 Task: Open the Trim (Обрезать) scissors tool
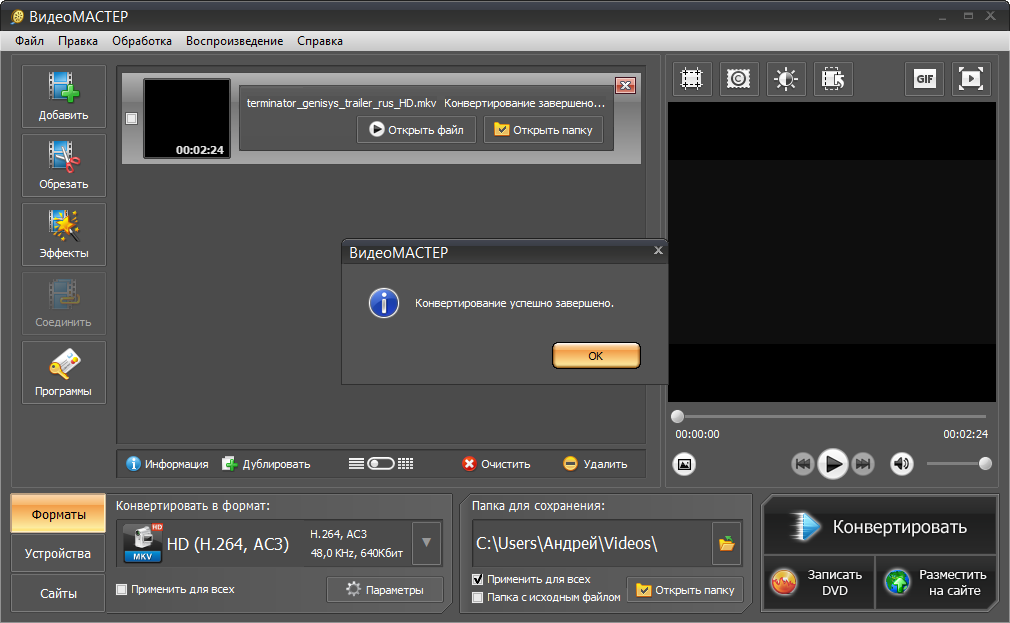pyautogui.click(x=64, y=166)
